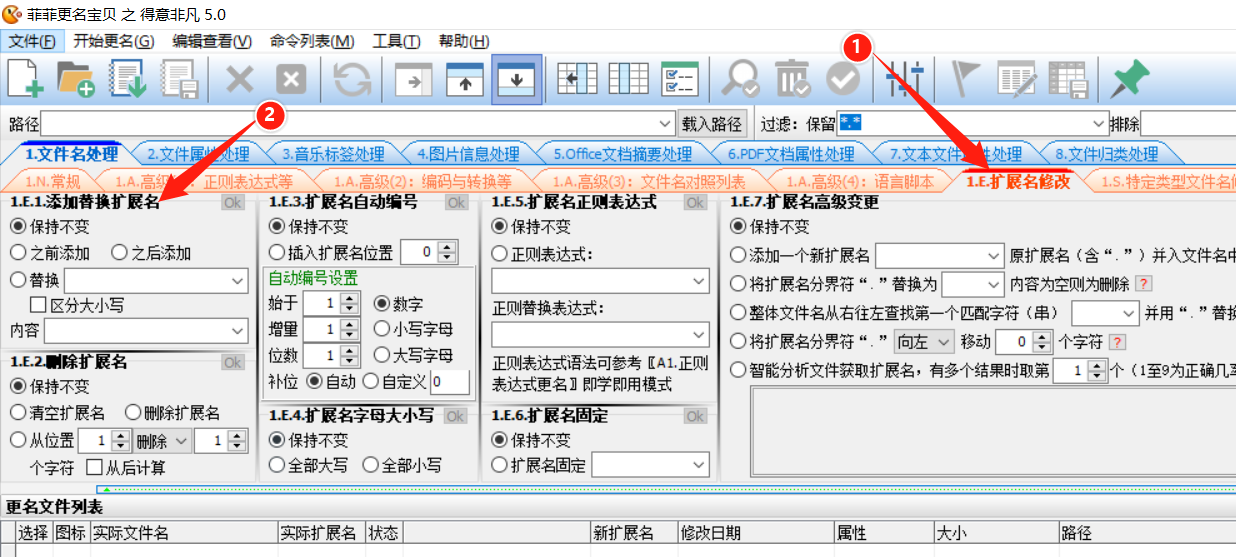
Task: Enable the 区分大小写 checkbox
Action: pyautogui.click(x=39, y=305)
